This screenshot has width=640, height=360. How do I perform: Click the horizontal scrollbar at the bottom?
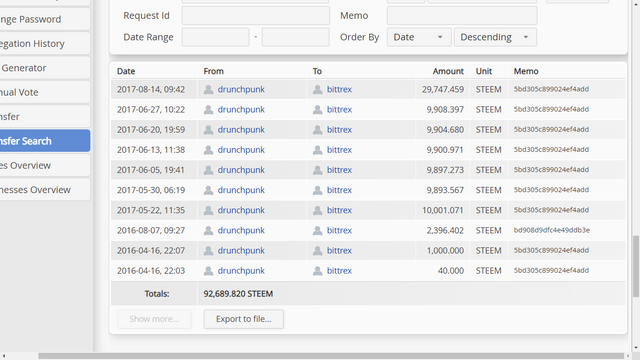pos(331,356)
